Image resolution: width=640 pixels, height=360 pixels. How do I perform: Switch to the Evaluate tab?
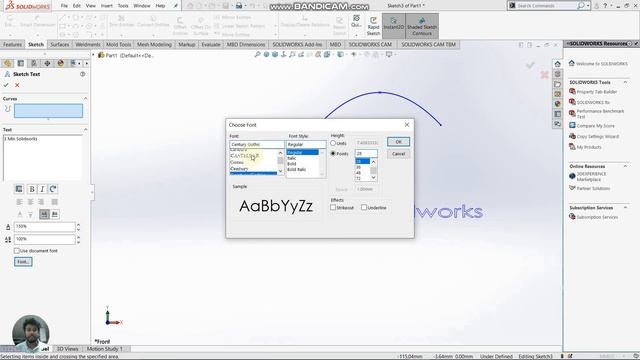[211, 44]
